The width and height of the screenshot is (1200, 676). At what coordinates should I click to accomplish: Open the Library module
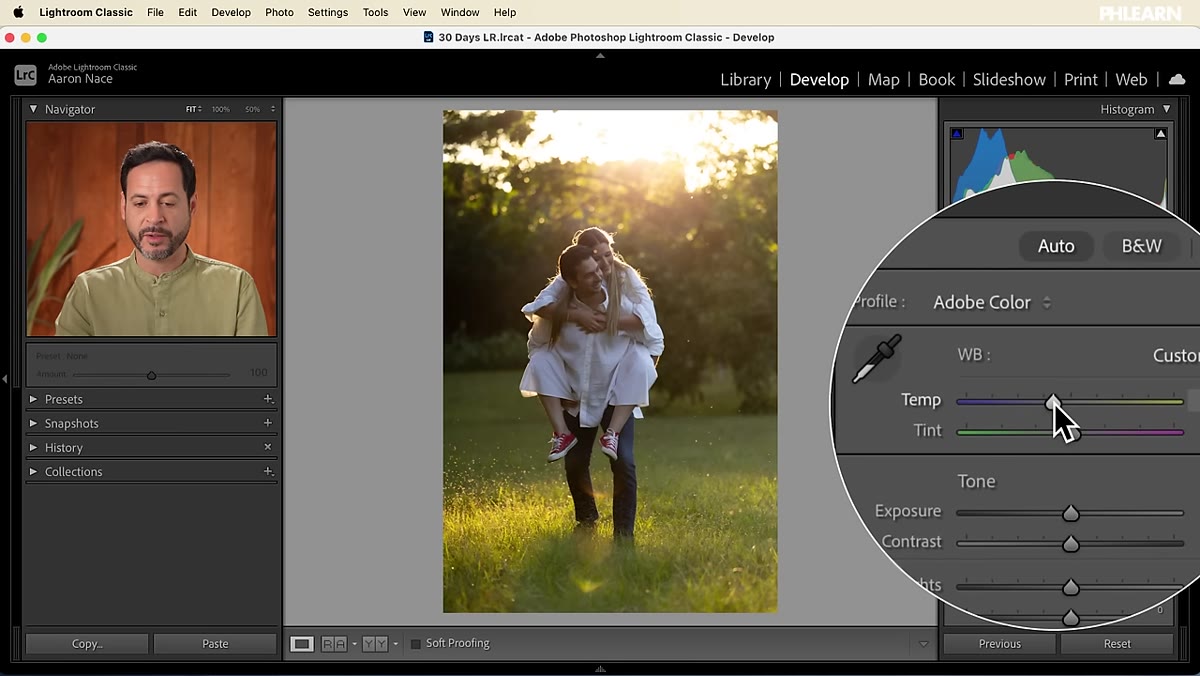(x=745, y=79)
